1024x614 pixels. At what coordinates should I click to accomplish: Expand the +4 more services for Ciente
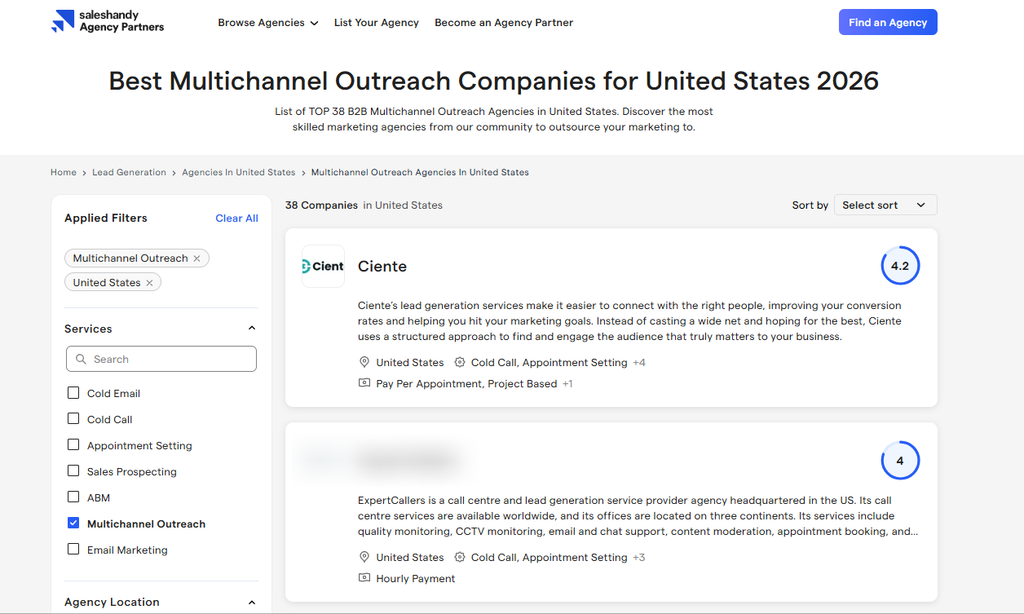tap(639, 363)
